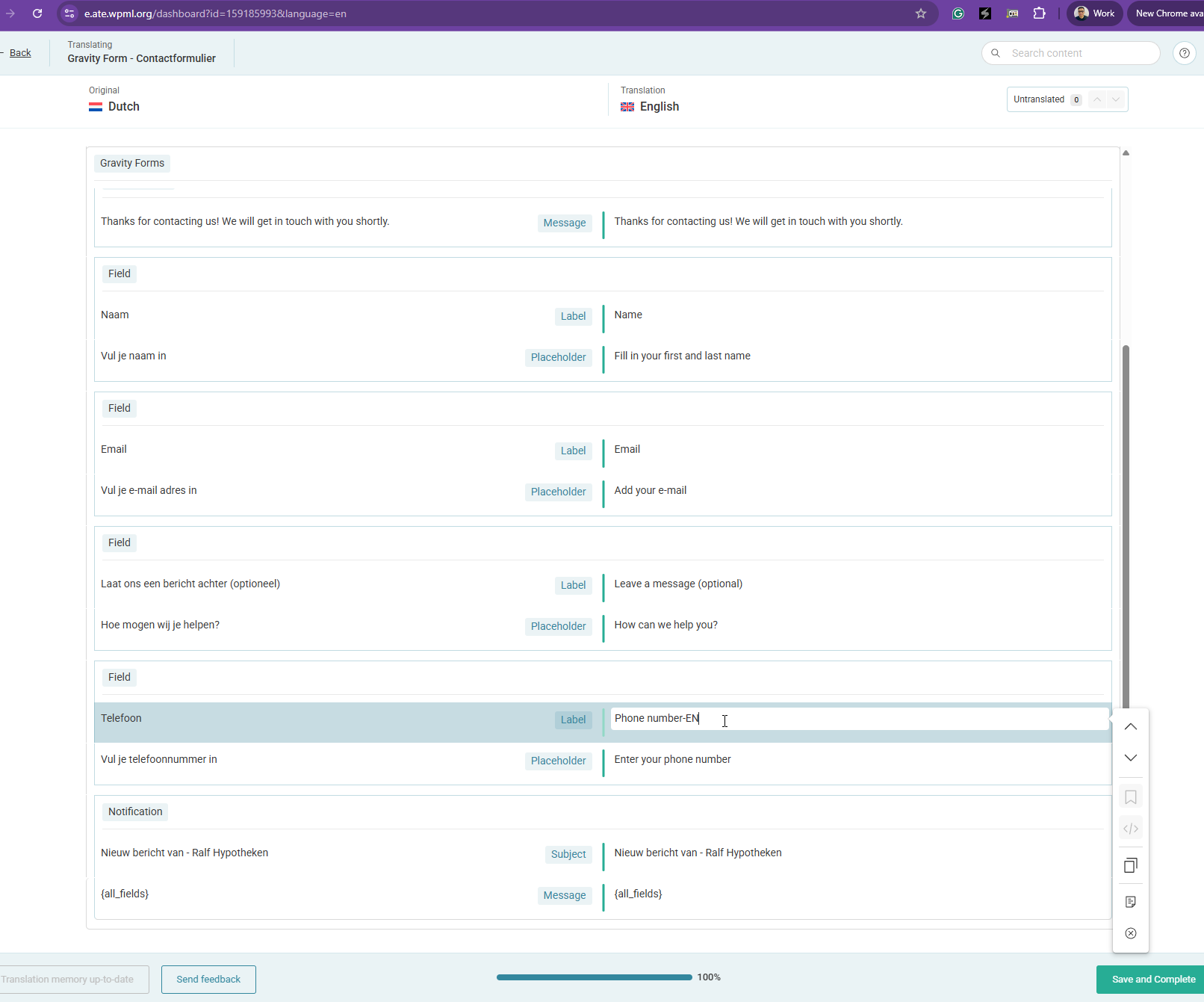Bookmark the current segment
The image size is (1204, 1002).
(1131, 797)
